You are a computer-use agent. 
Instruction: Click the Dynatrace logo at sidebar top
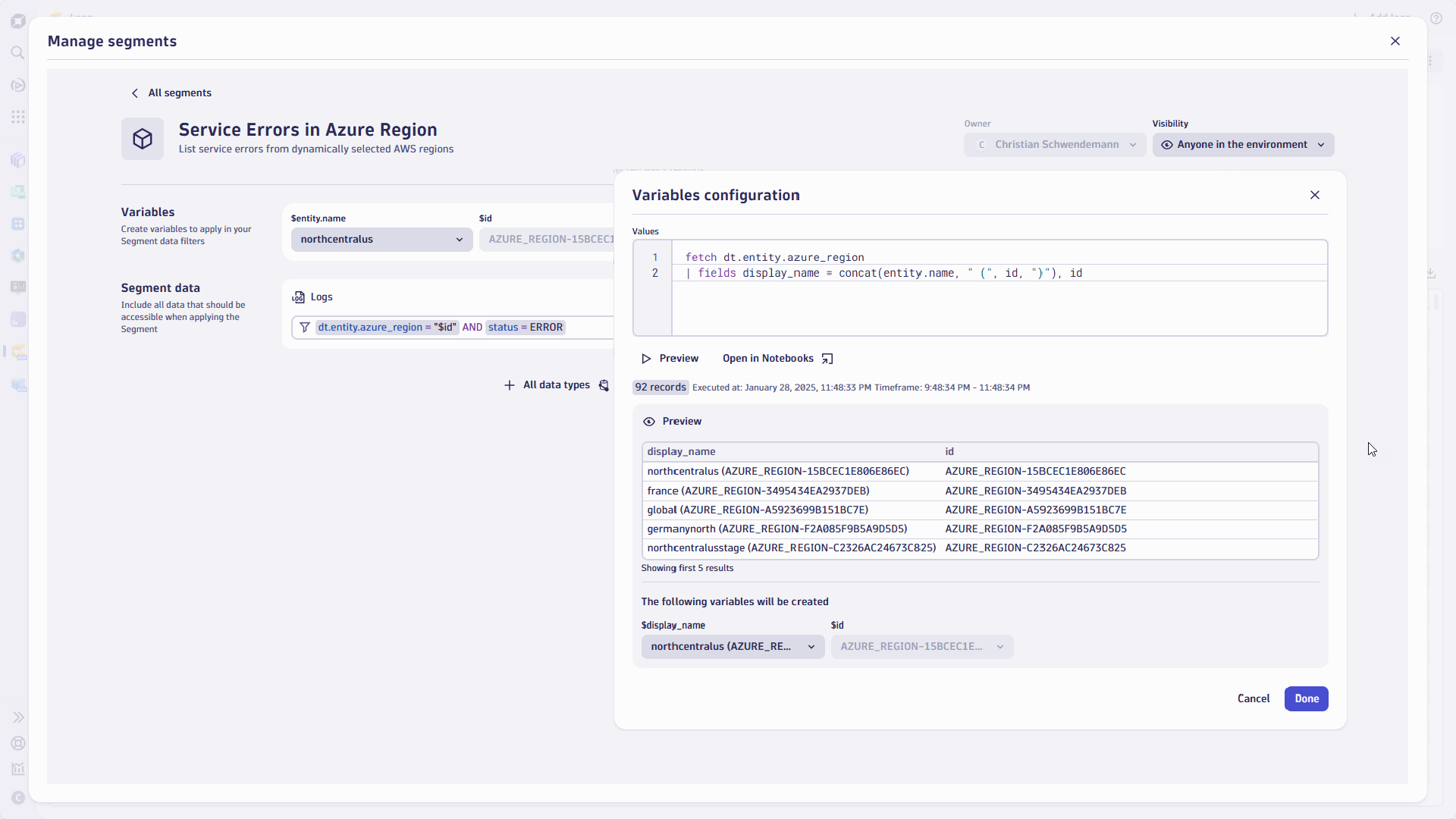click(17, 20)
